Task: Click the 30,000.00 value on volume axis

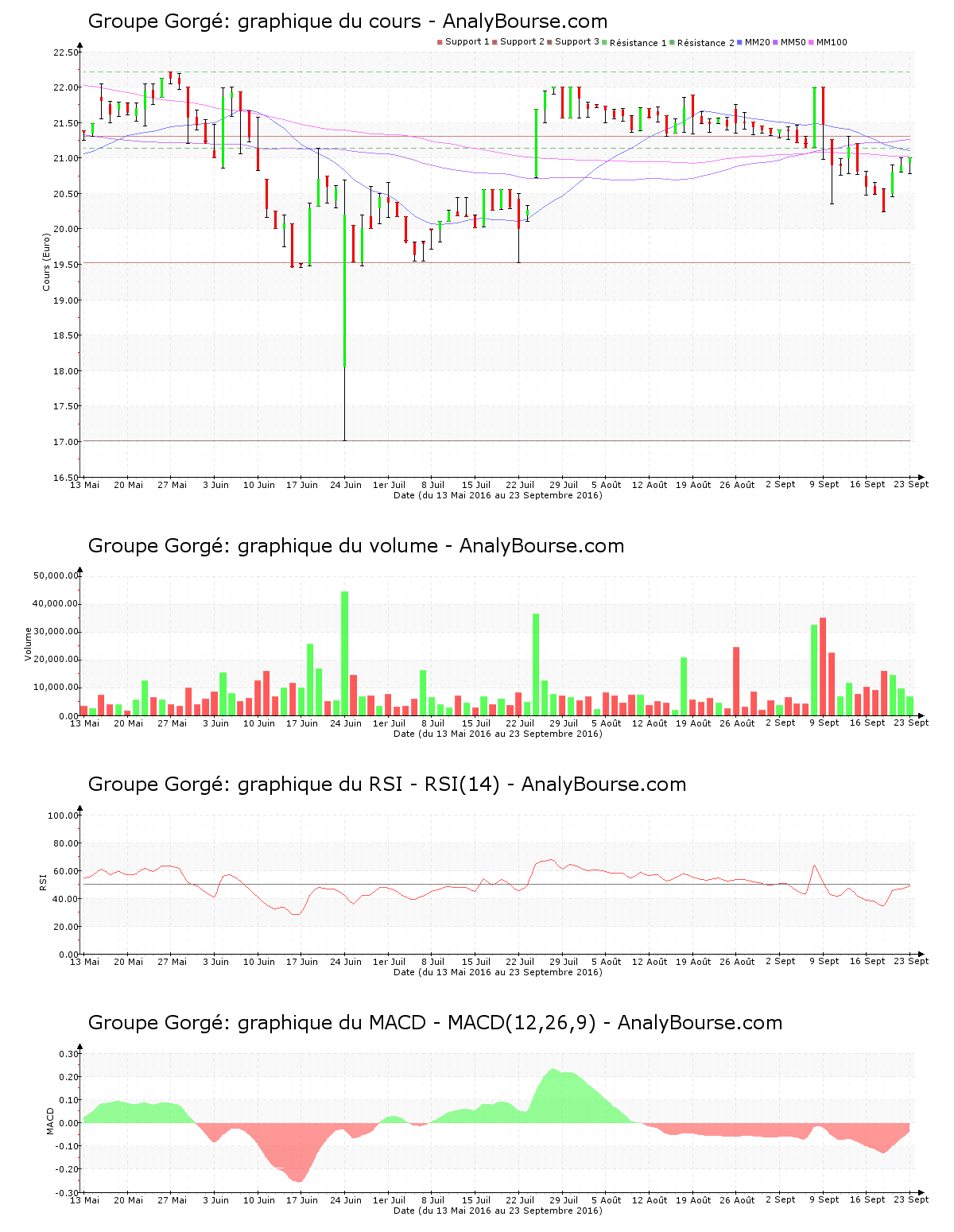Action: (x=56, y=632)
